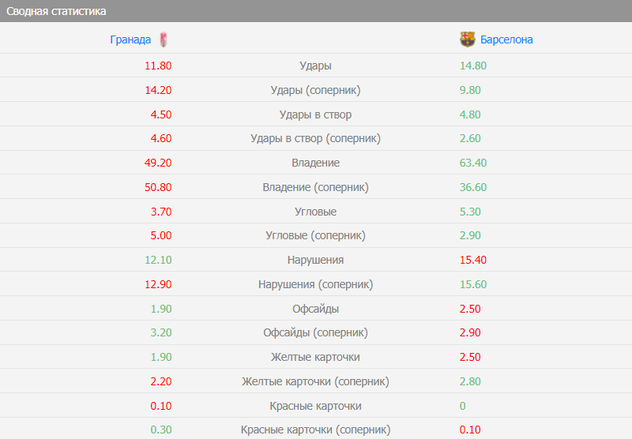Select the Удары row label
The height and width of the screenshot is (439, 632).
click(316, 66)
